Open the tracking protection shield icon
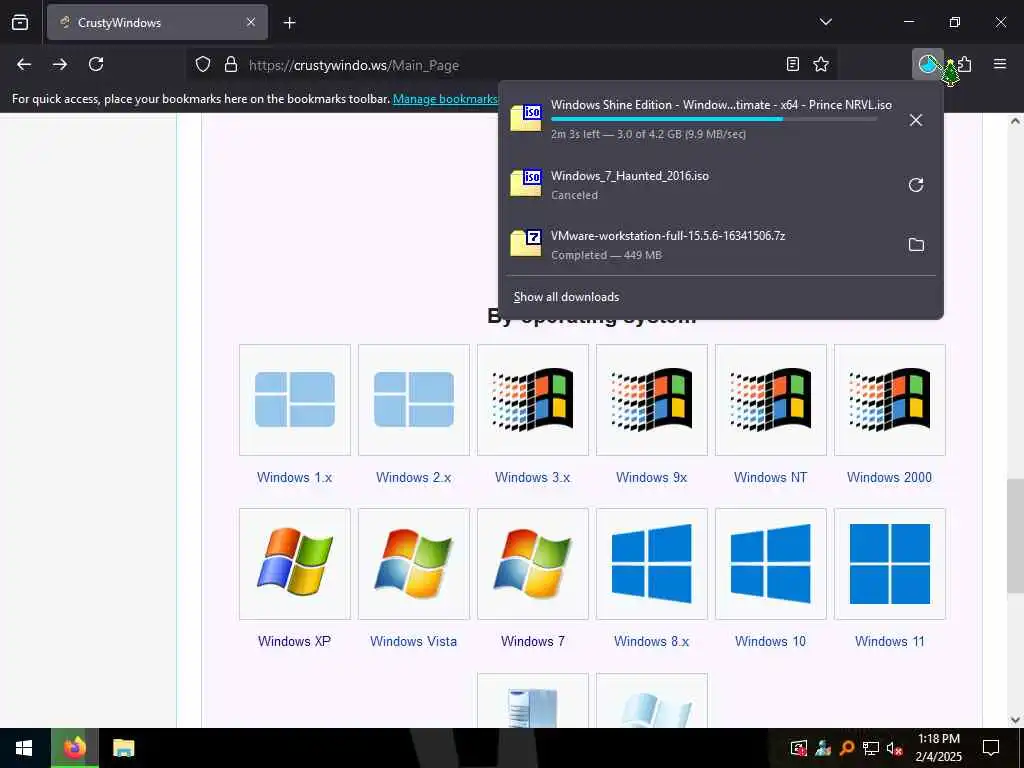This screenshot has width=1024, height=768. [203, 65]
